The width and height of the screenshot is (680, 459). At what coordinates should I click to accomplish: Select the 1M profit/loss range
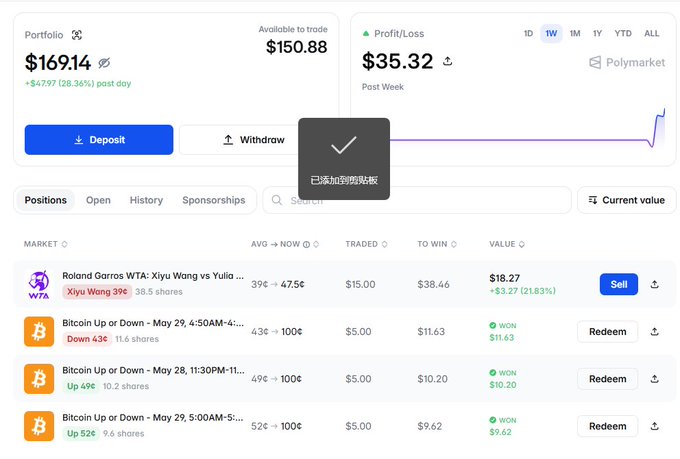(x=575, y=33)
